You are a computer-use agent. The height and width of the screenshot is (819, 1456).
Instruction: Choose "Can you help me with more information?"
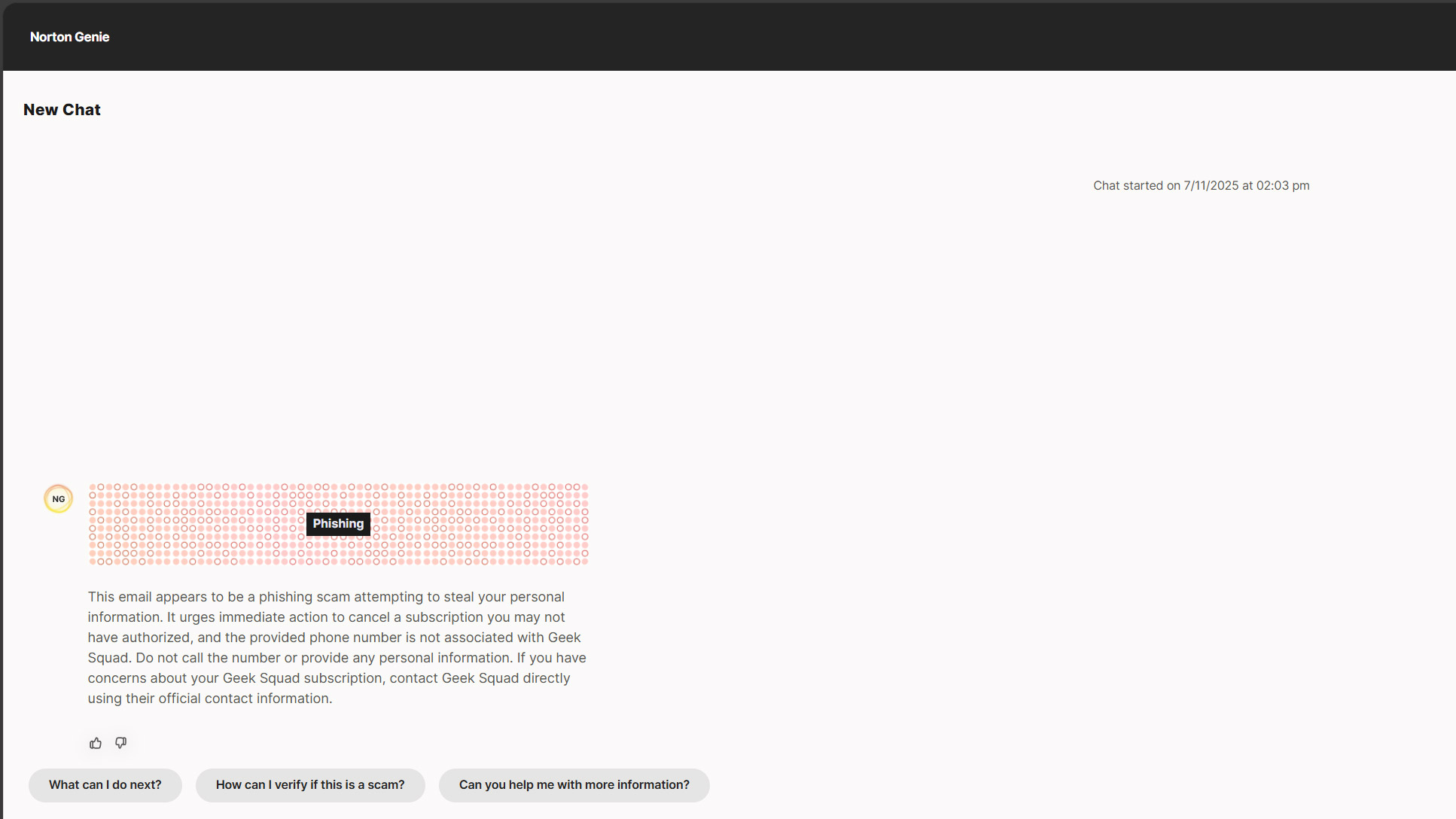pyautogui.click(x=574, y=784)
